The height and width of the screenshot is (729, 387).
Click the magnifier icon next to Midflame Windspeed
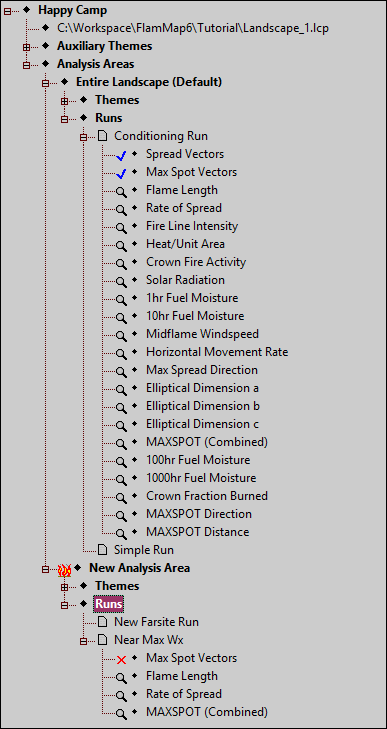click(121, 335)
